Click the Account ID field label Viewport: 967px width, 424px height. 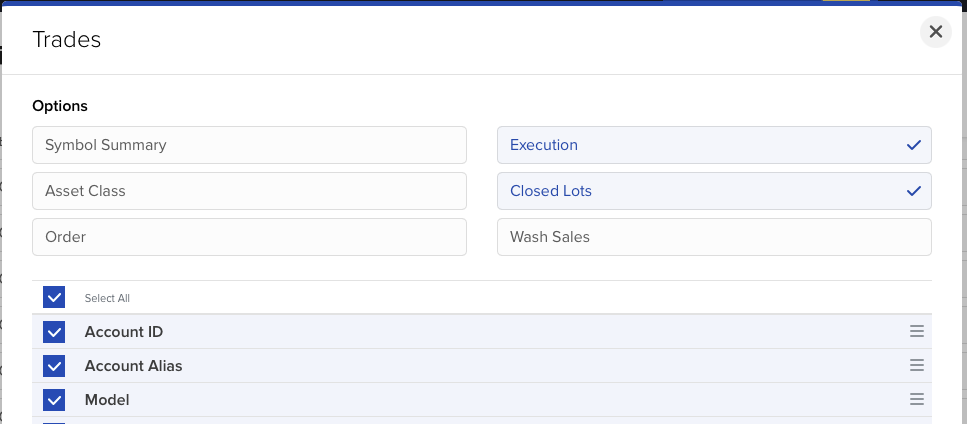coord(124,332)
